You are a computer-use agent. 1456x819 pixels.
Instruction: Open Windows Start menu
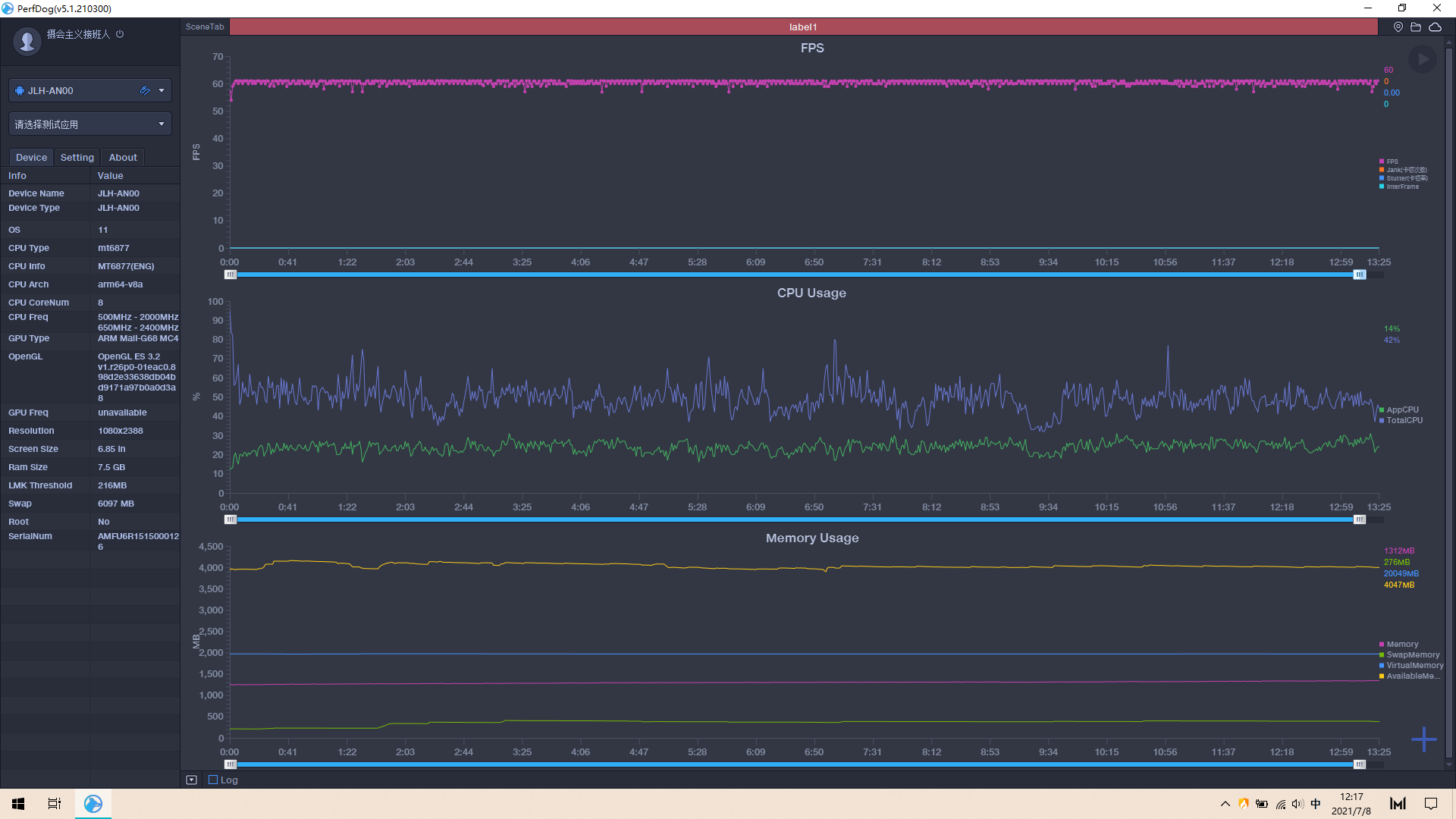pyautogui.click(x=18, y=804)
